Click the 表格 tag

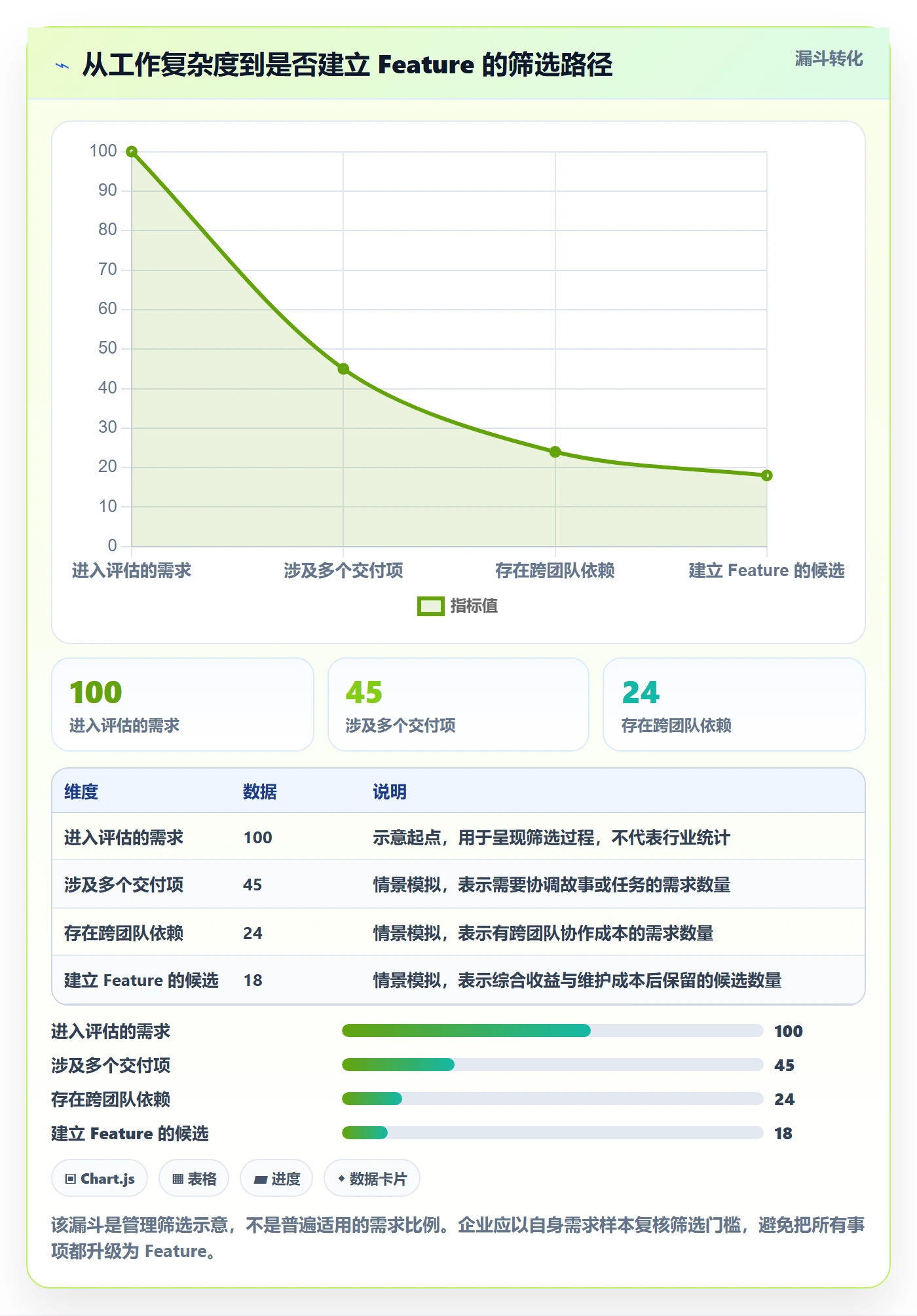194,1179
